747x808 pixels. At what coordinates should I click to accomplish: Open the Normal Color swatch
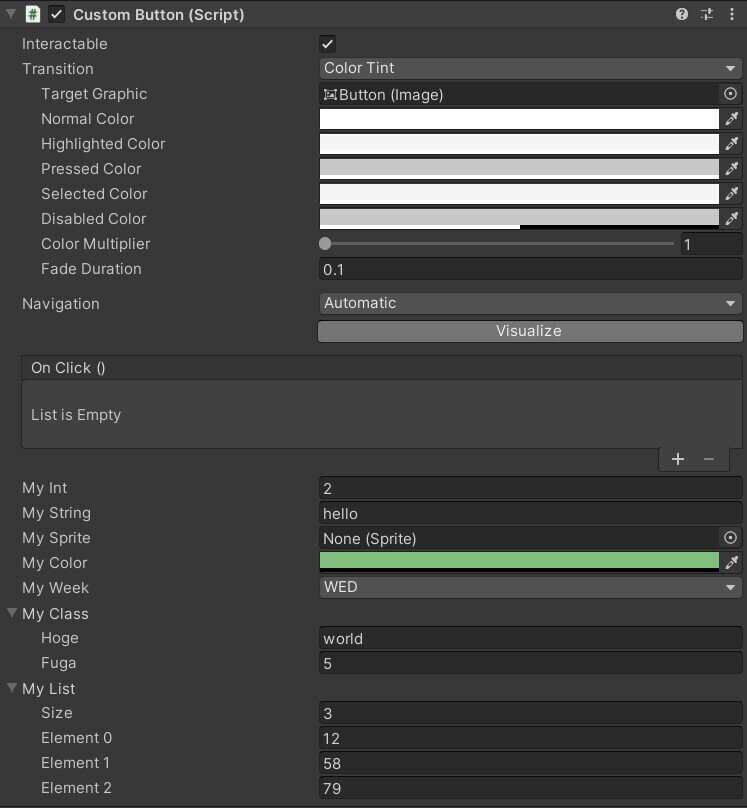coord(519,119)
